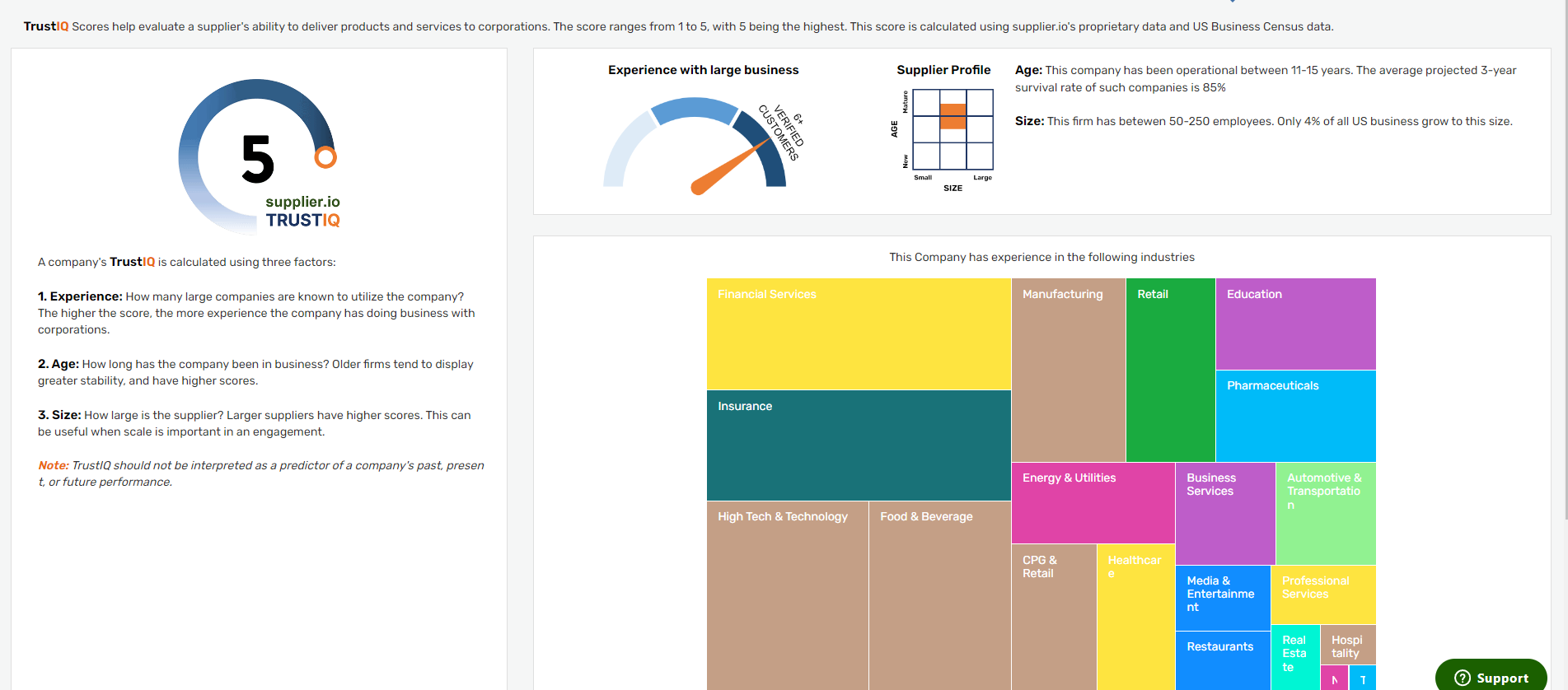Click the Energy & Utilities pink tile

click(x=1093, y=503)
